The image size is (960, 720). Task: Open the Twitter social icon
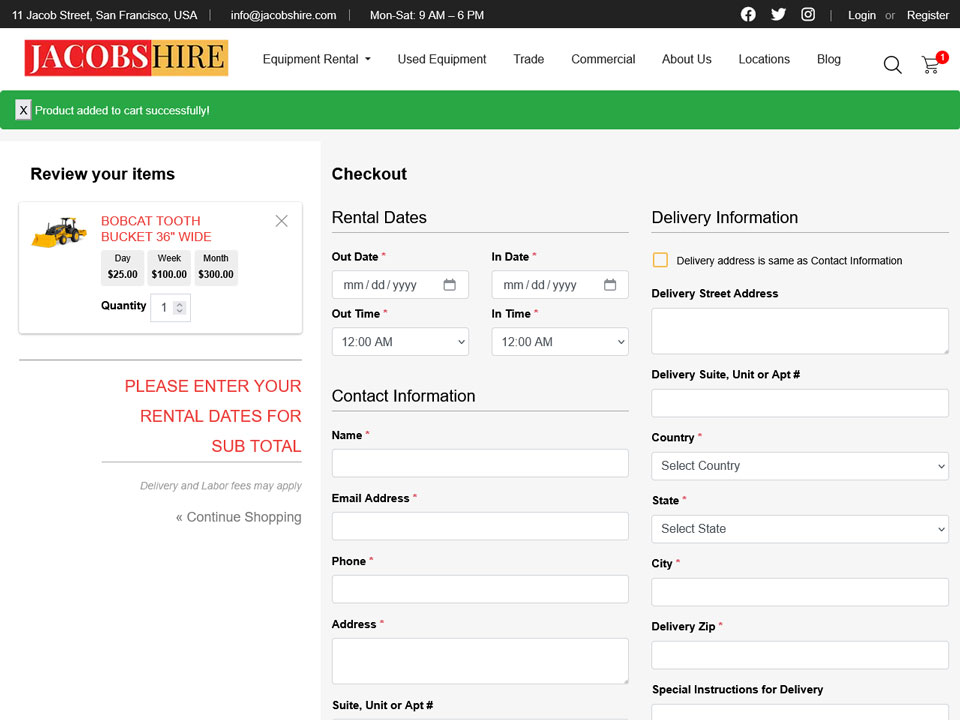(x=778, y=15)
